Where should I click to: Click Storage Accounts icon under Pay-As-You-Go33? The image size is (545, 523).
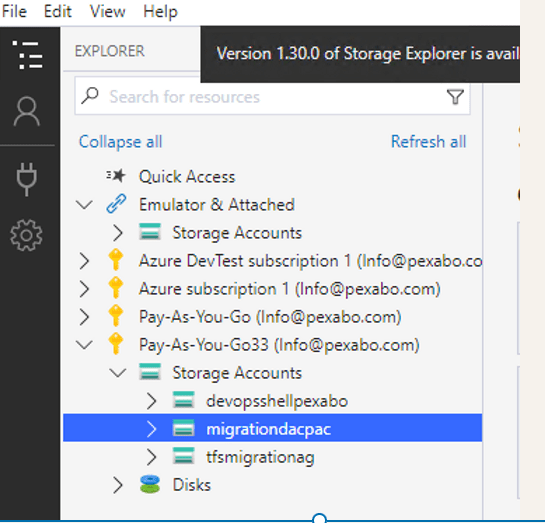click(150, 372)
